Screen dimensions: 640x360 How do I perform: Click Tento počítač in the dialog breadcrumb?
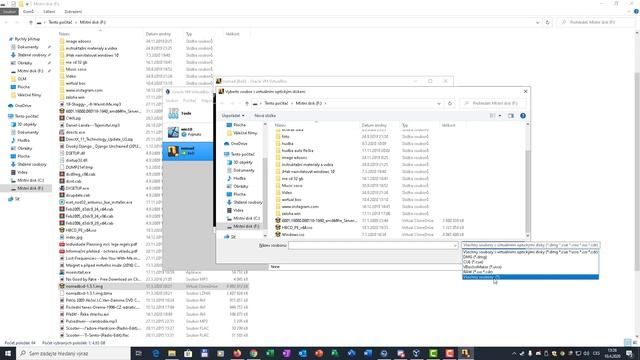pyautogui.click(x=276, y=103)
